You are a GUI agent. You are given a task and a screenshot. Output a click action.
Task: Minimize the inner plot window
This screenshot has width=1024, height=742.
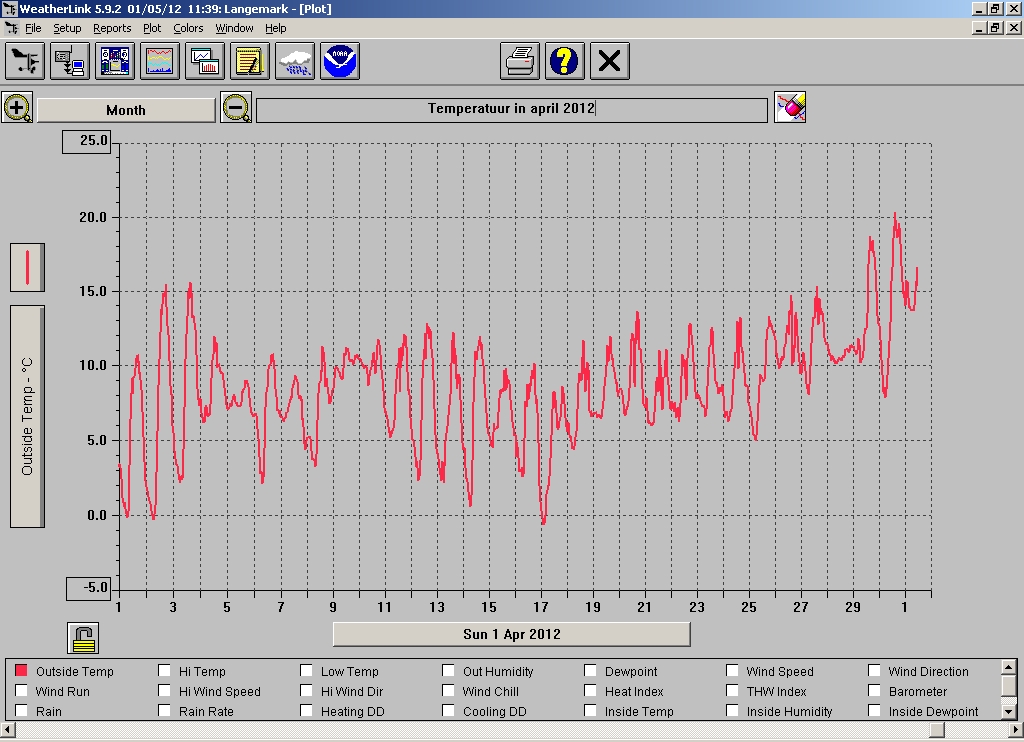979,28
